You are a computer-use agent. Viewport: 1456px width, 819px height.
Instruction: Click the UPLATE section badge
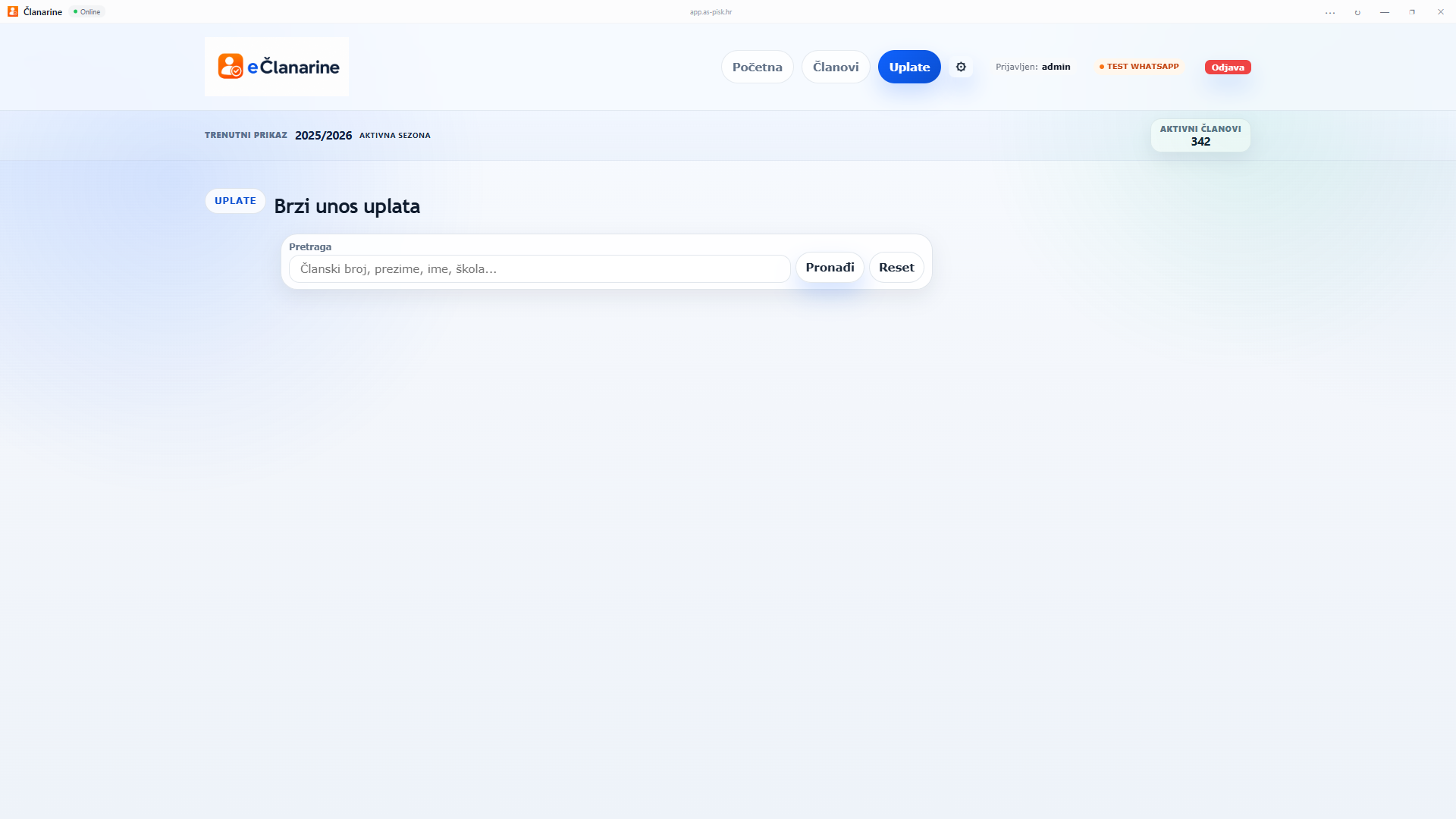[235, 201]
